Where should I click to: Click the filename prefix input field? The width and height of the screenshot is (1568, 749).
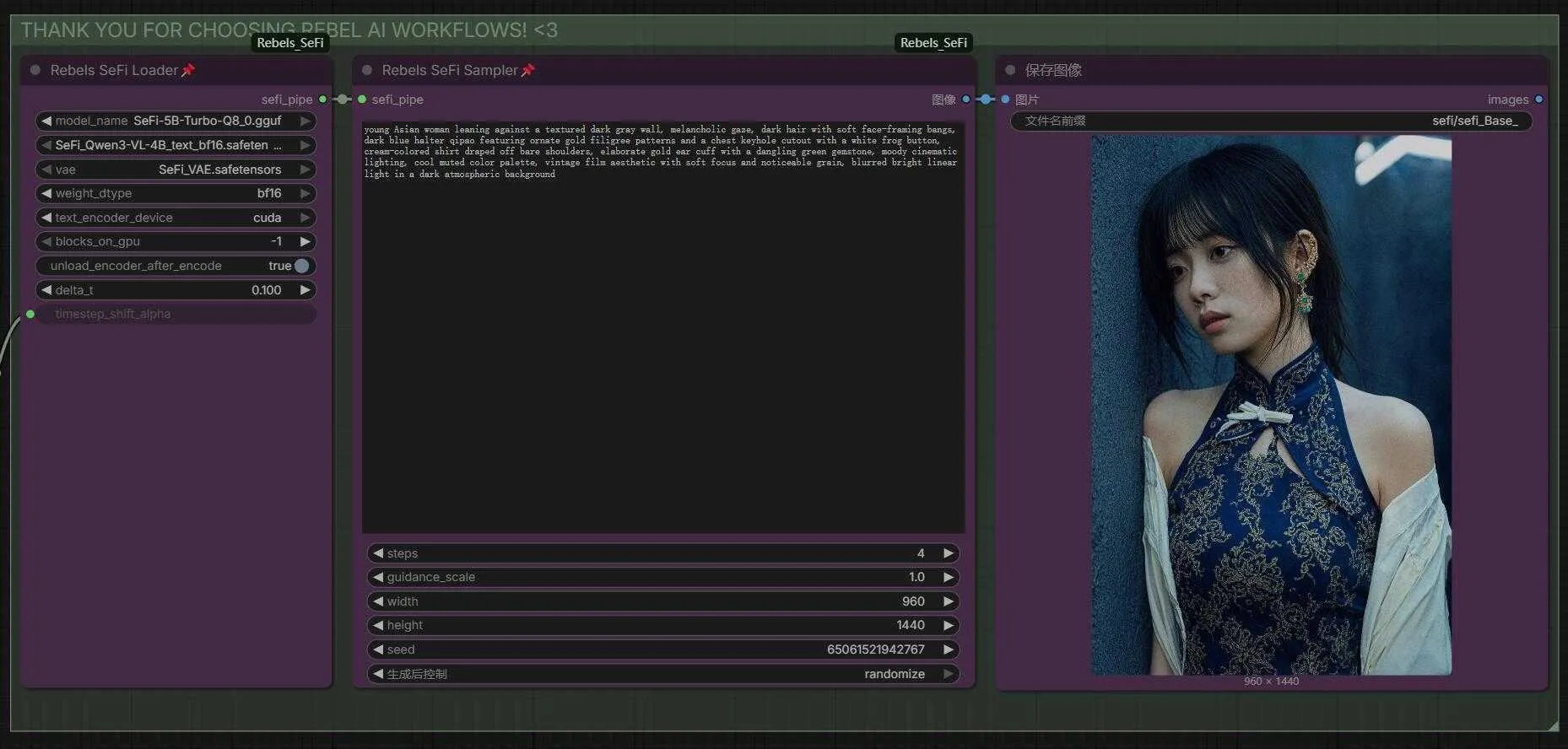click(1271, 121)
